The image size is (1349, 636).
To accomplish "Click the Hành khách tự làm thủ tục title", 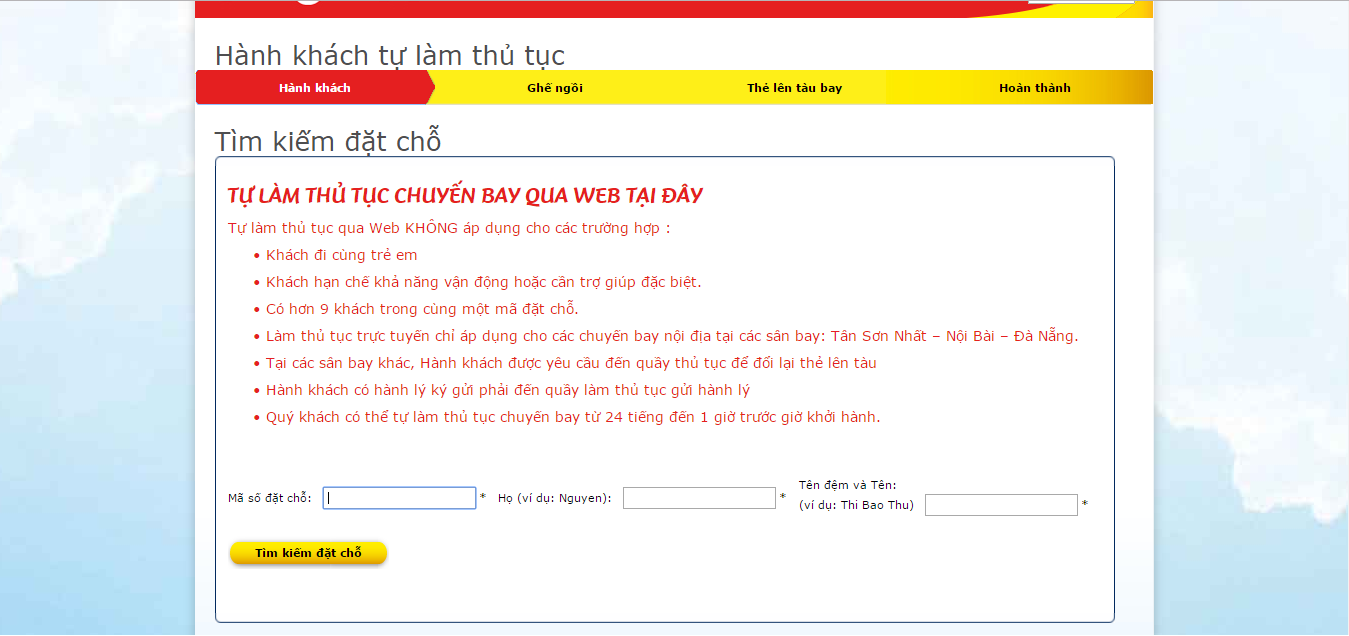I will (390, 55).
